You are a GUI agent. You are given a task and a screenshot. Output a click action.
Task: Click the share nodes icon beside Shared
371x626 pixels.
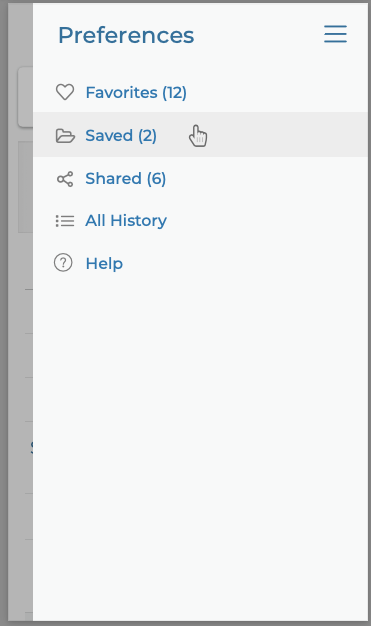(x=65, y=179)
